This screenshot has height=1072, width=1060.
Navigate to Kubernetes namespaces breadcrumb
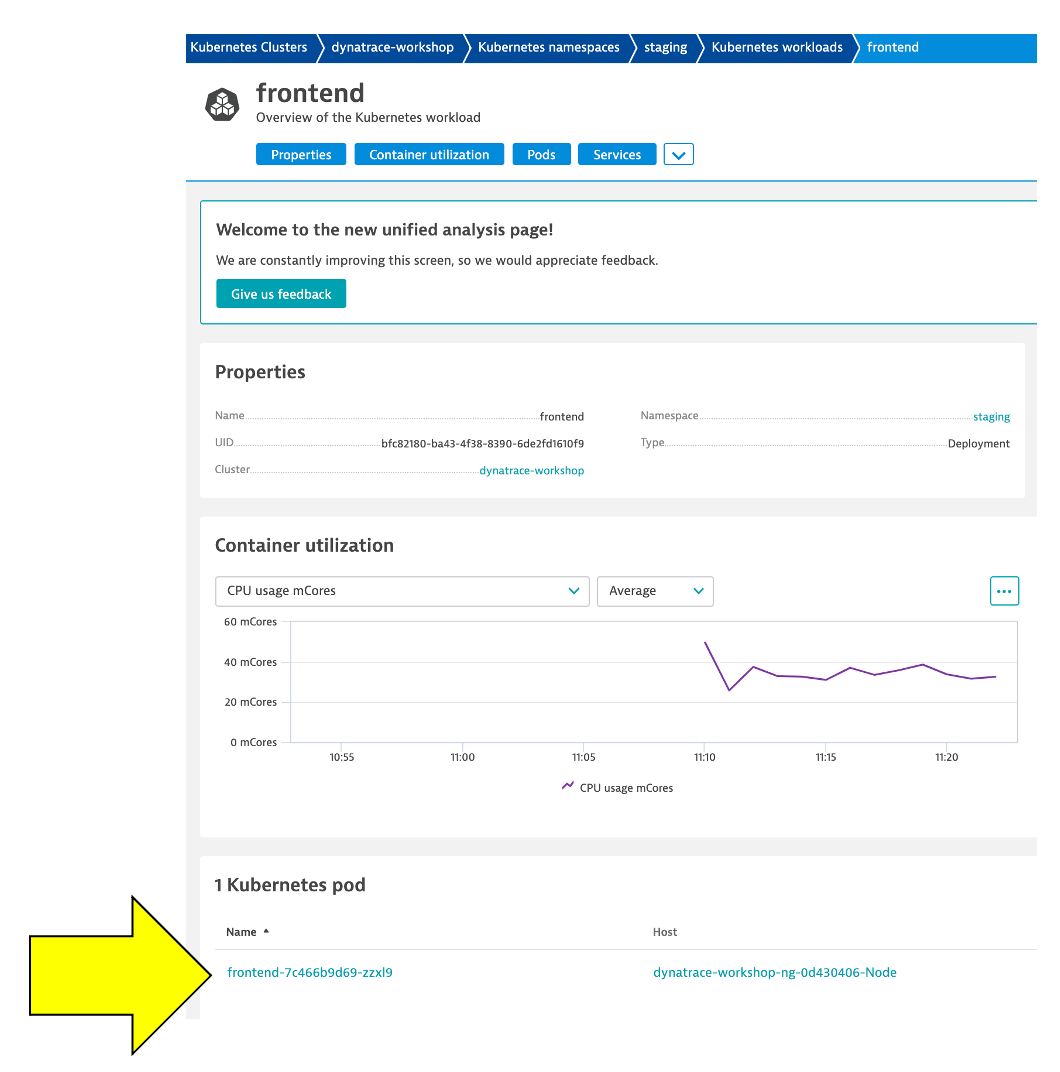tap(548, 48)
